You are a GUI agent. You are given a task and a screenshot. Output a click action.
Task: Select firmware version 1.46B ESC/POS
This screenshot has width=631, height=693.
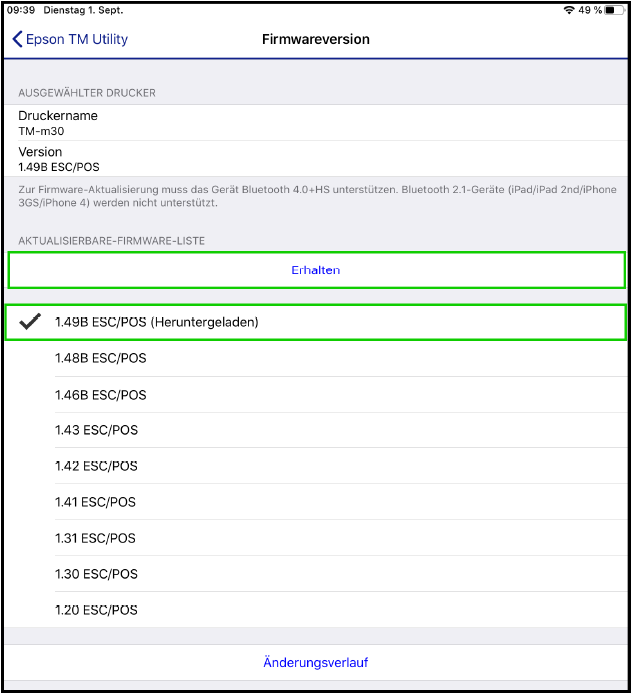click(x=316, y=395)
